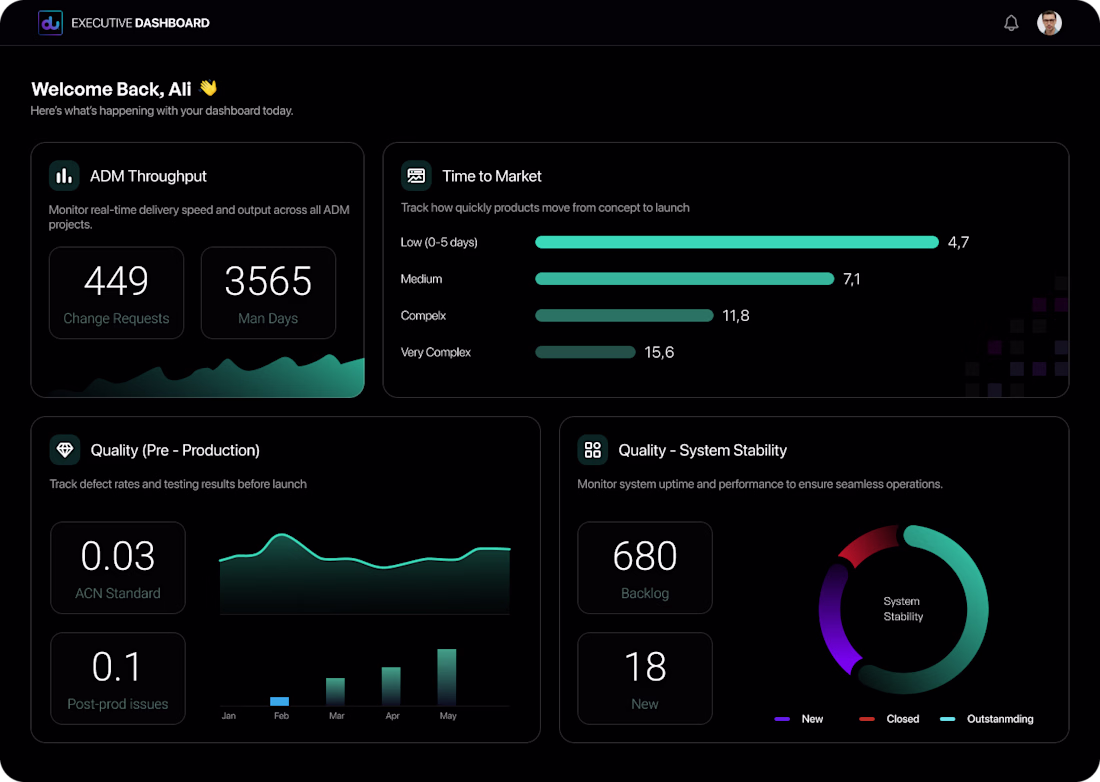
Task: Click the Quality - System Stability heading
Action: 702,450
